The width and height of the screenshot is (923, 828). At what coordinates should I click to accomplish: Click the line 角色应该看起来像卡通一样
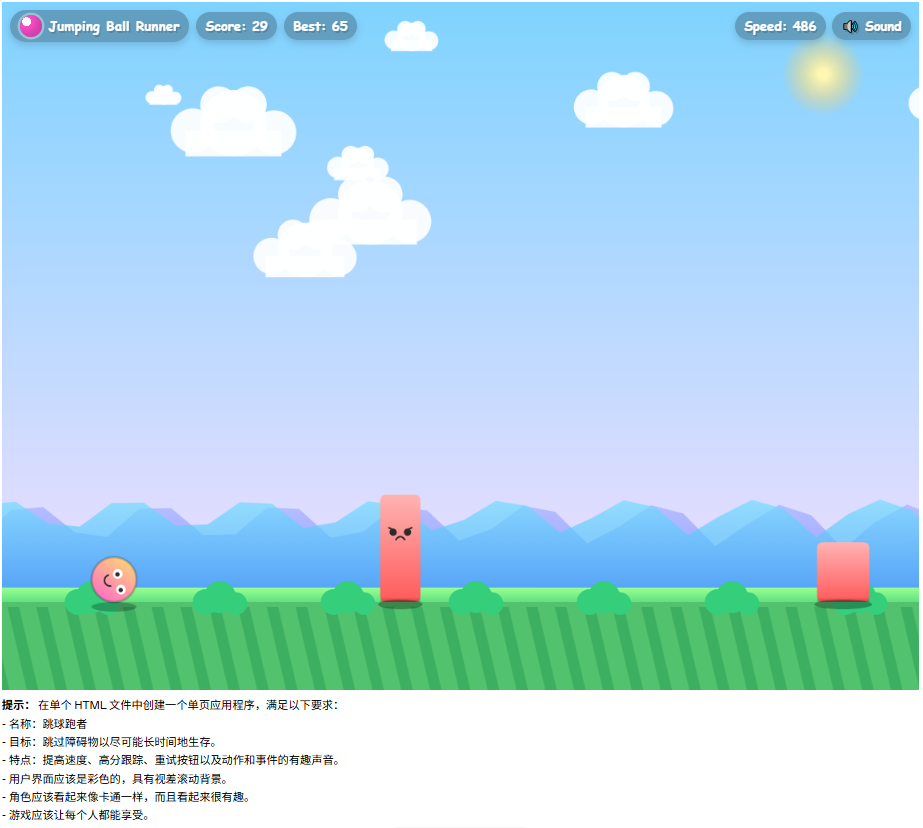coord(127,797)
